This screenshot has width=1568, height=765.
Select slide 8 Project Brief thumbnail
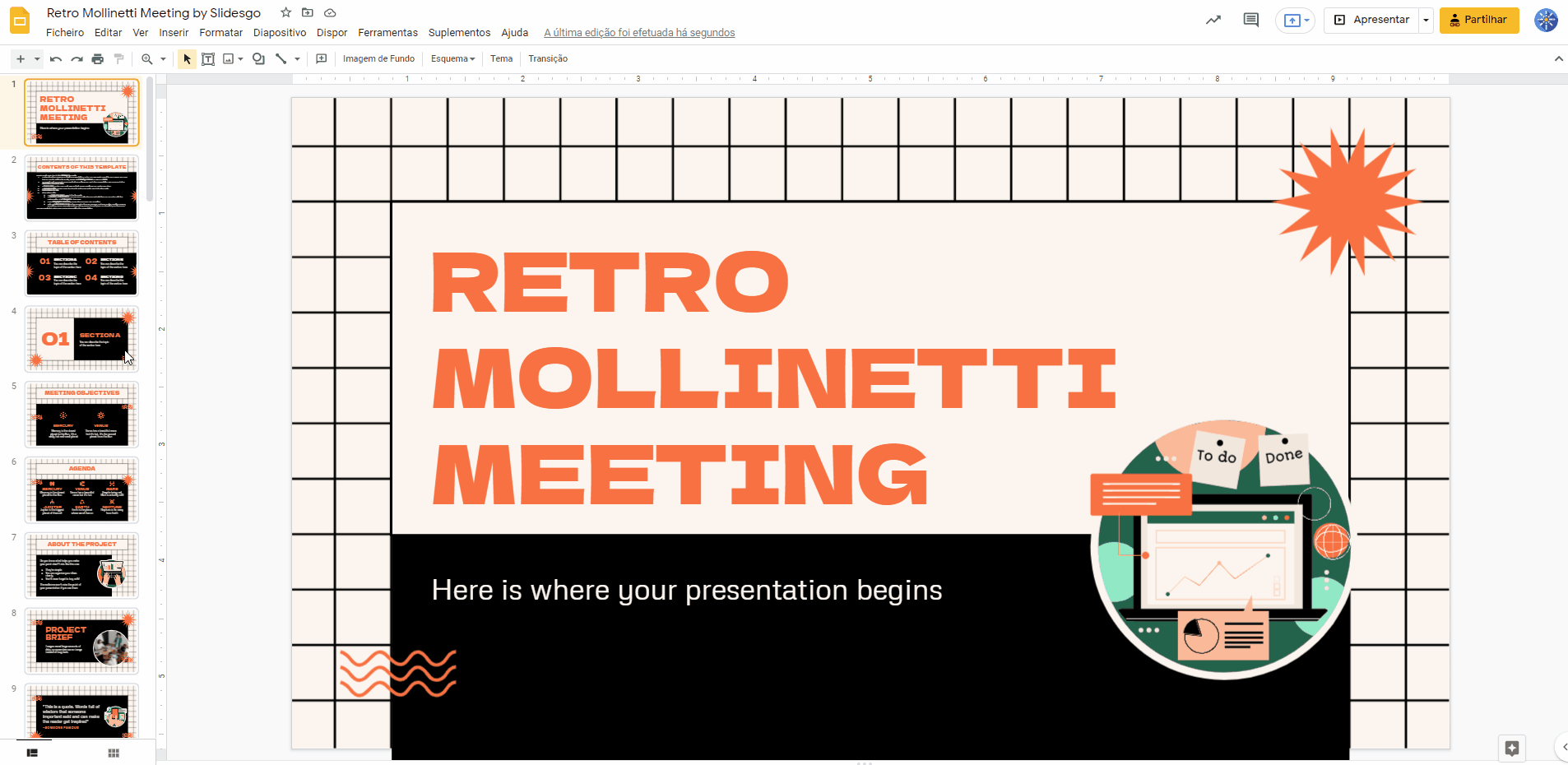point(81,641)
